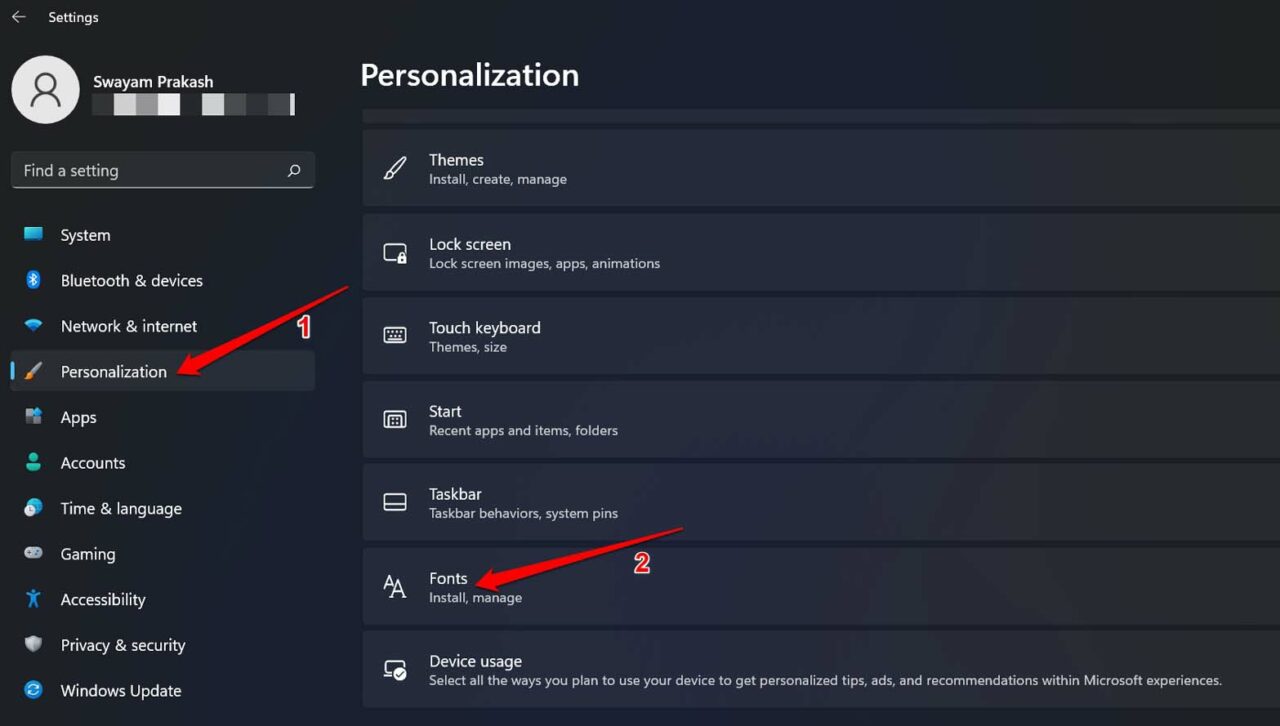1280x726 pixels.
Task: Select the Device usage icon
Action: point(394,669)
